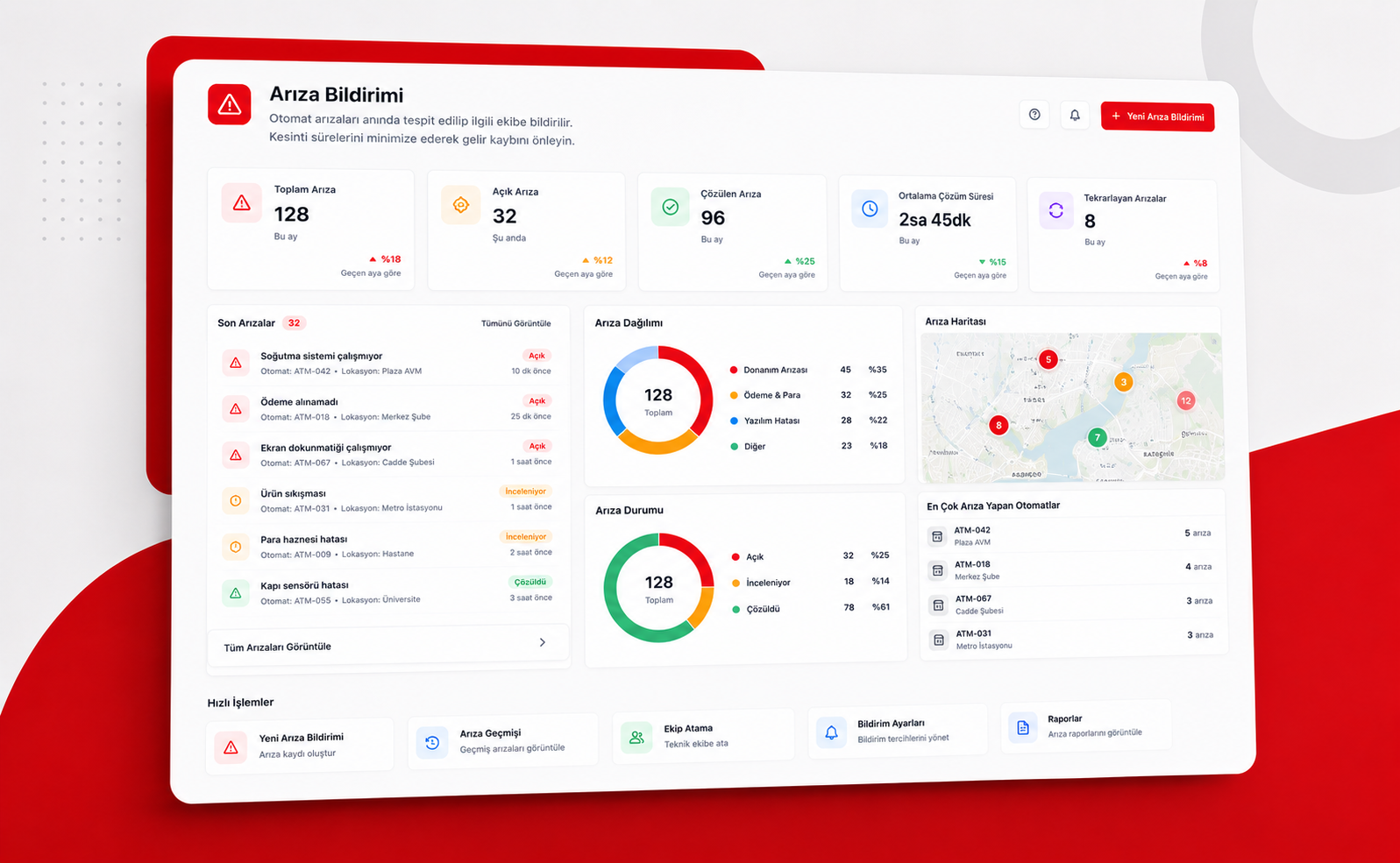The image size is (1400, 863).
Task: Select the pink map marker numbered 12
Action: (x=1186, y=400)
